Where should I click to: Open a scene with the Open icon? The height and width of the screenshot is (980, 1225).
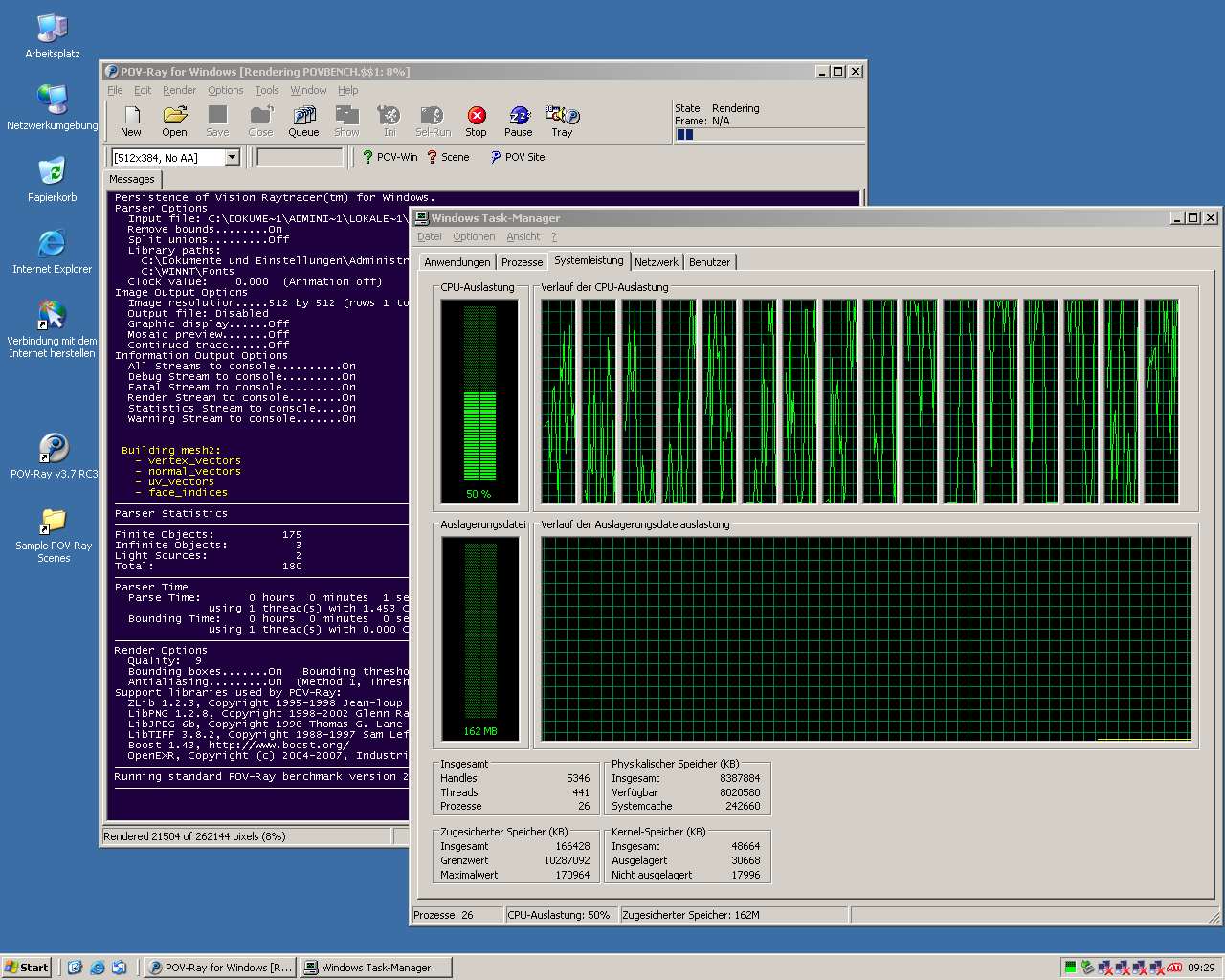coord(174,121)
